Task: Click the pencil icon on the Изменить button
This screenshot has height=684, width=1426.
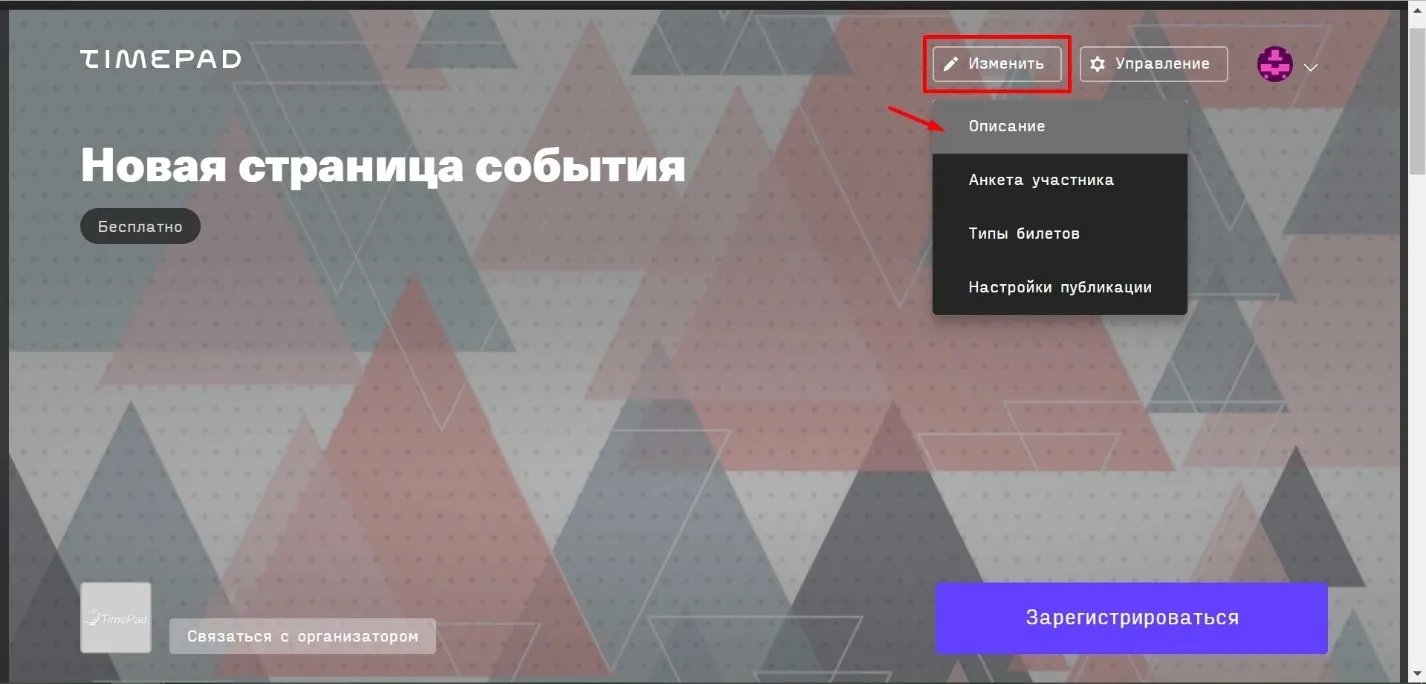Action: coord(951,64)
